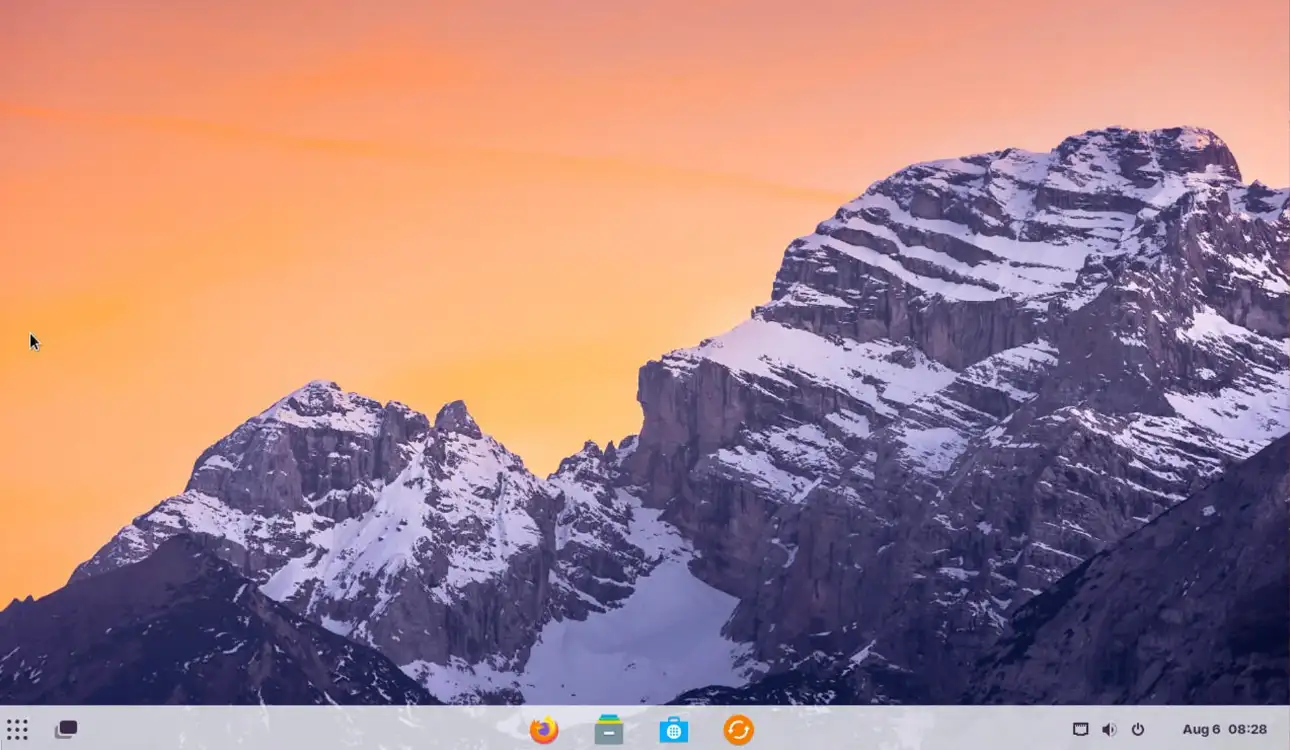This screenshot has width=1290, height=750.
Task: Open the workspaces multitasking view
Action: 66,730
